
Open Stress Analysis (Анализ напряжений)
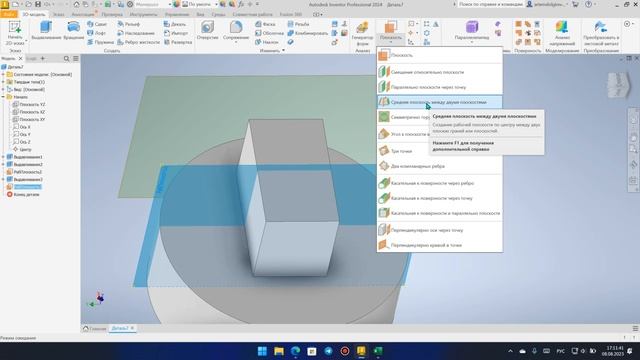pyautogui.click(x=562, y=33)
